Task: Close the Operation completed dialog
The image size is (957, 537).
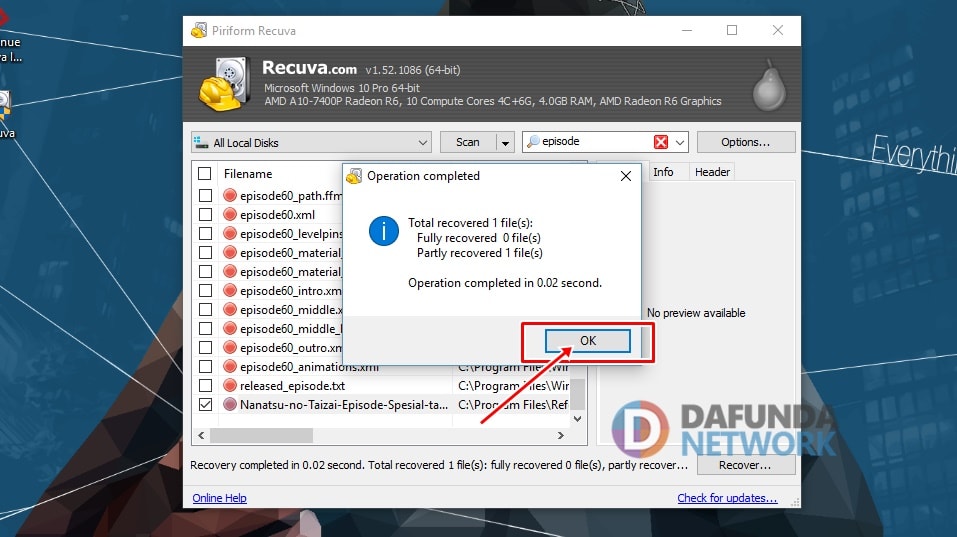Action: 626,176
